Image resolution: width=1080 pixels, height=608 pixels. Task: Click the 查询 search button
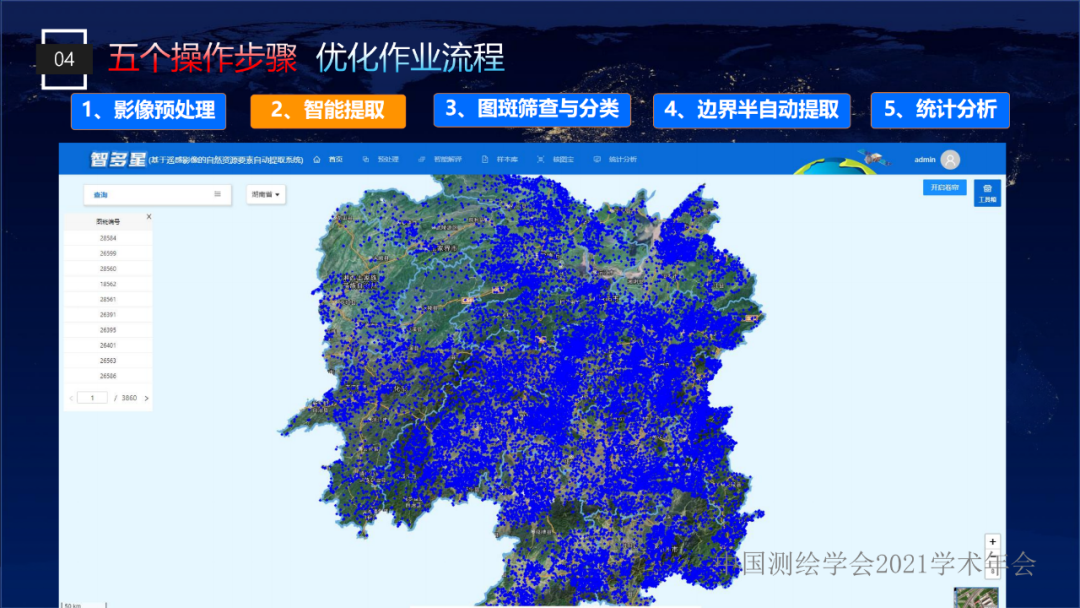point(101,194)
